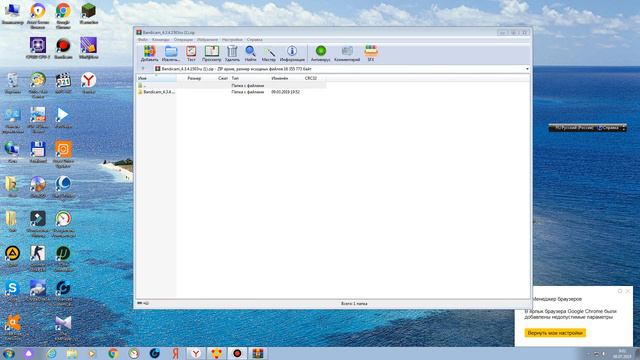The height and width of the screenshot is (360, 640).
Task: Open the Skype desktop shortcut
Action: [12, 291]
